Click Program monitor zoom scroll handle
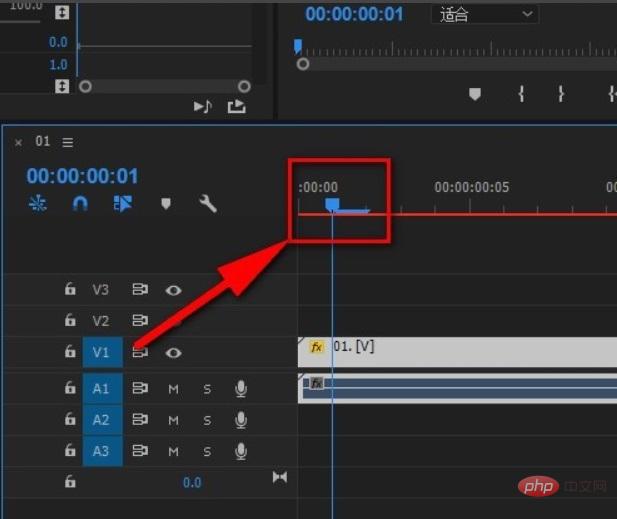The width and height of the screenshot is (617, 519). click(303, 64)
